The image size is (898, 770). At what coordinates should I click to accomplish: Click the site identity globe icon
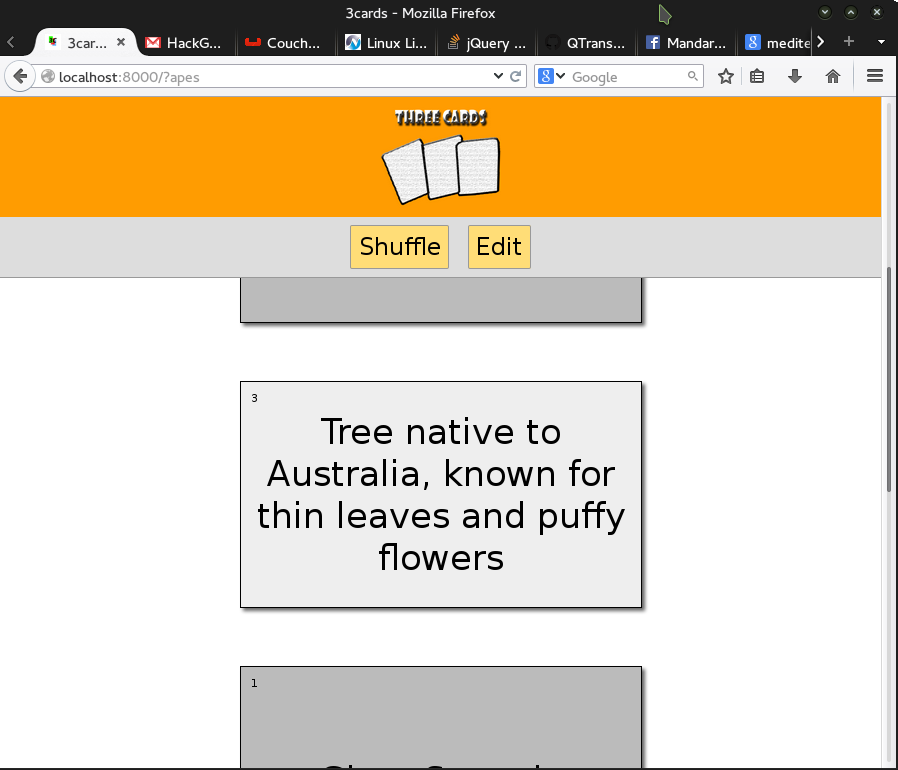click(48, 76)
